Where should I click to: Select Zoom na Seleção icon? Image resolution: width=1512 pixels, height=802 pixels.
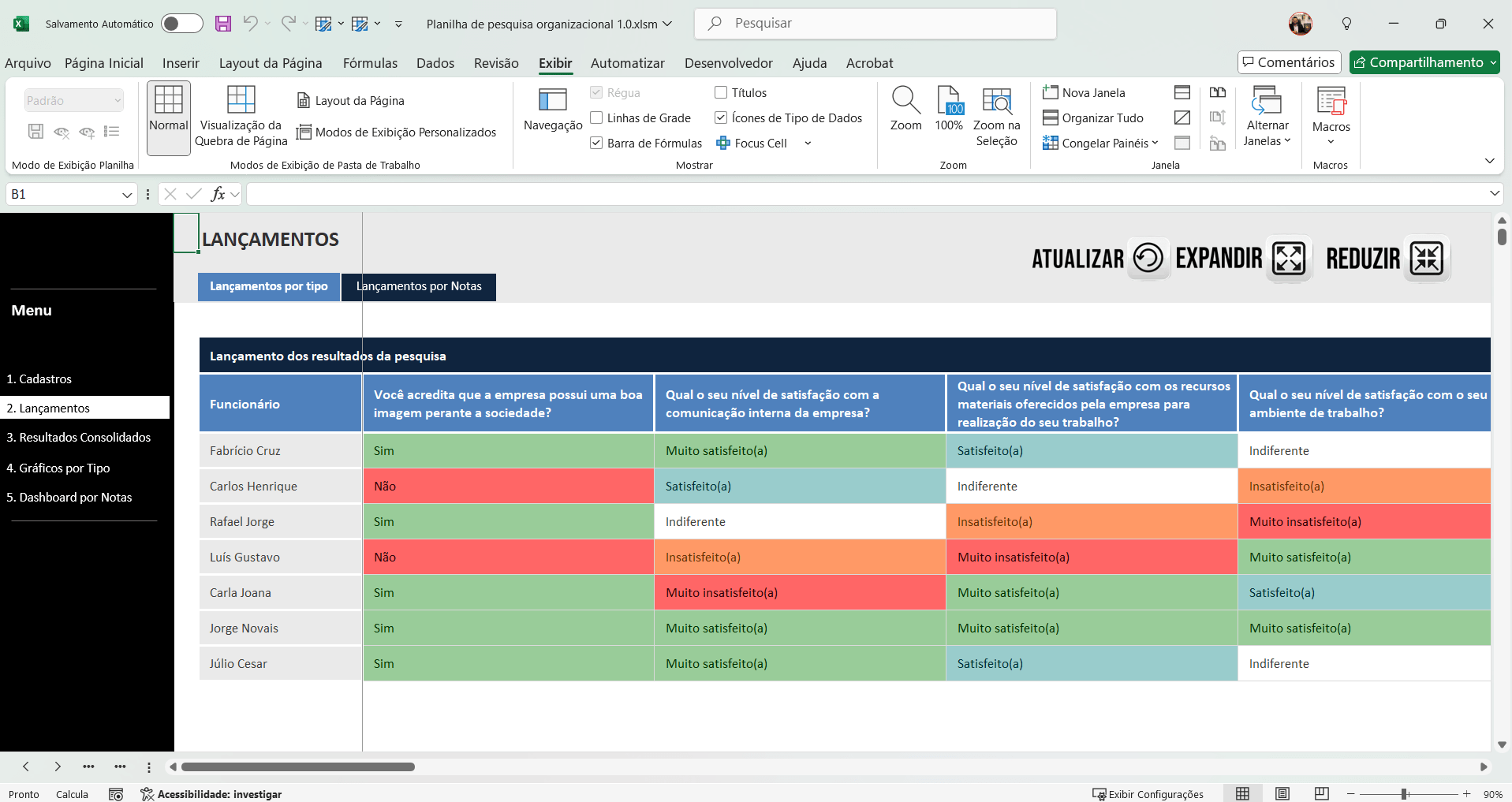click(x=996, y=101)
